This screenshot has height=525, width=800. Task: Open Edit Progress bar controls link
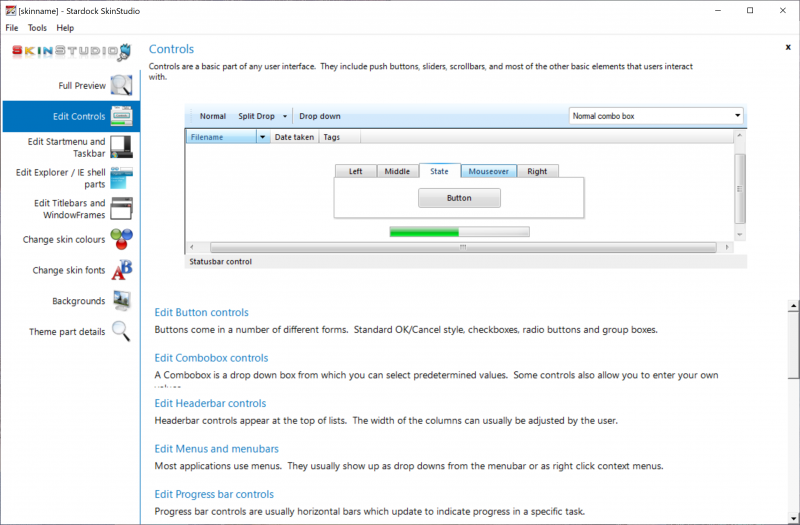tap(214, 494)
